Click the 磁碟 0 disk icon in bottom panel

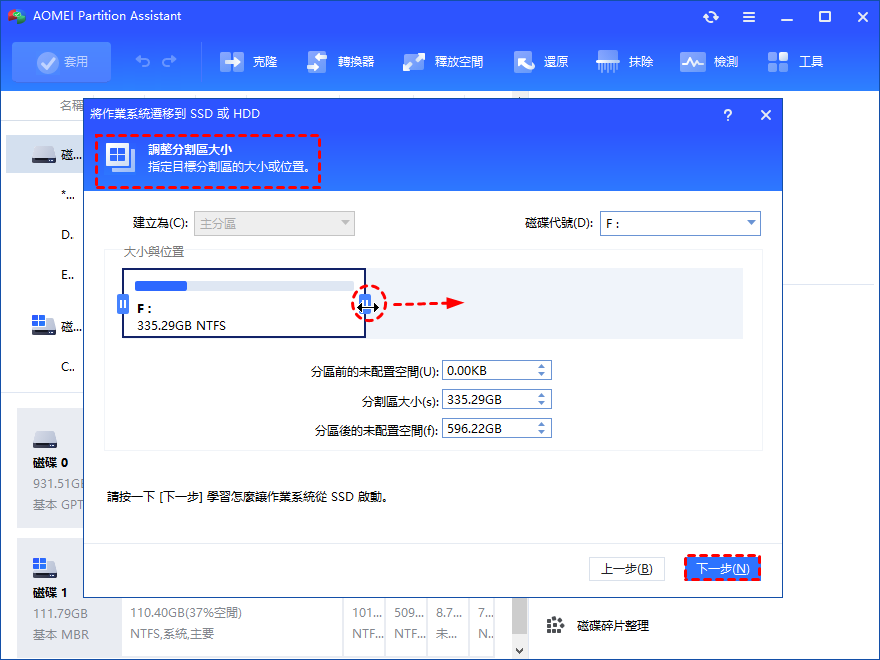click(45, 440)
